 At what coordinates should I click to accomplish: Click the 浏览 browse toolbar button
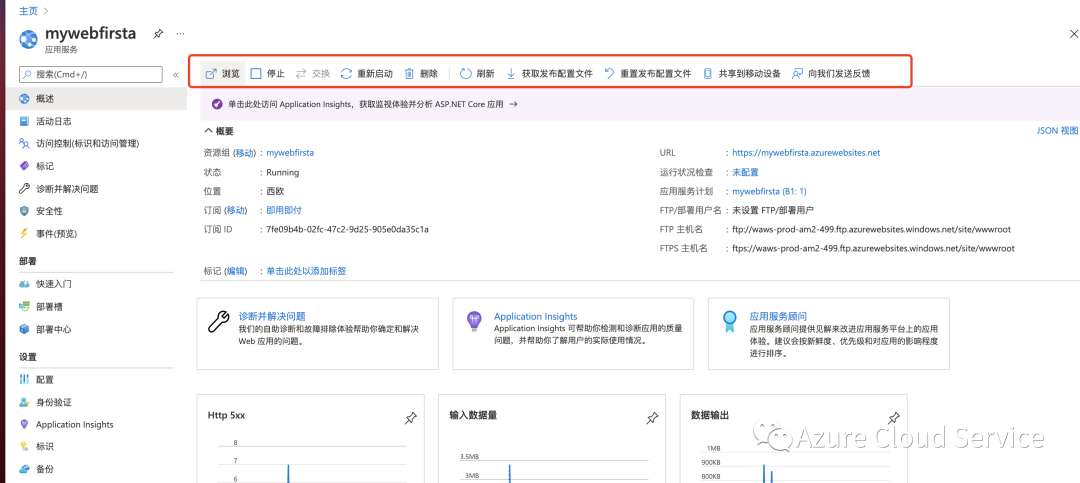coord(223,73)
